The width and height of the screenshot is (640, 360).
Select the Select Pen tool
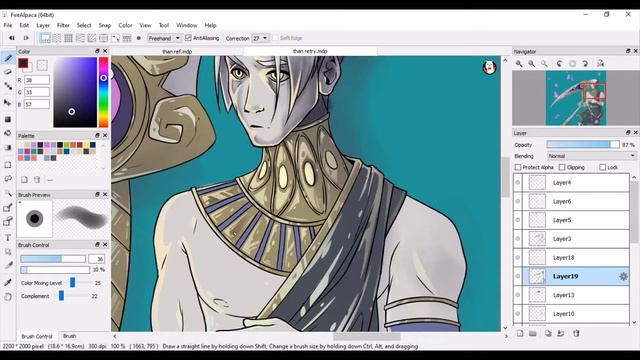8,208
